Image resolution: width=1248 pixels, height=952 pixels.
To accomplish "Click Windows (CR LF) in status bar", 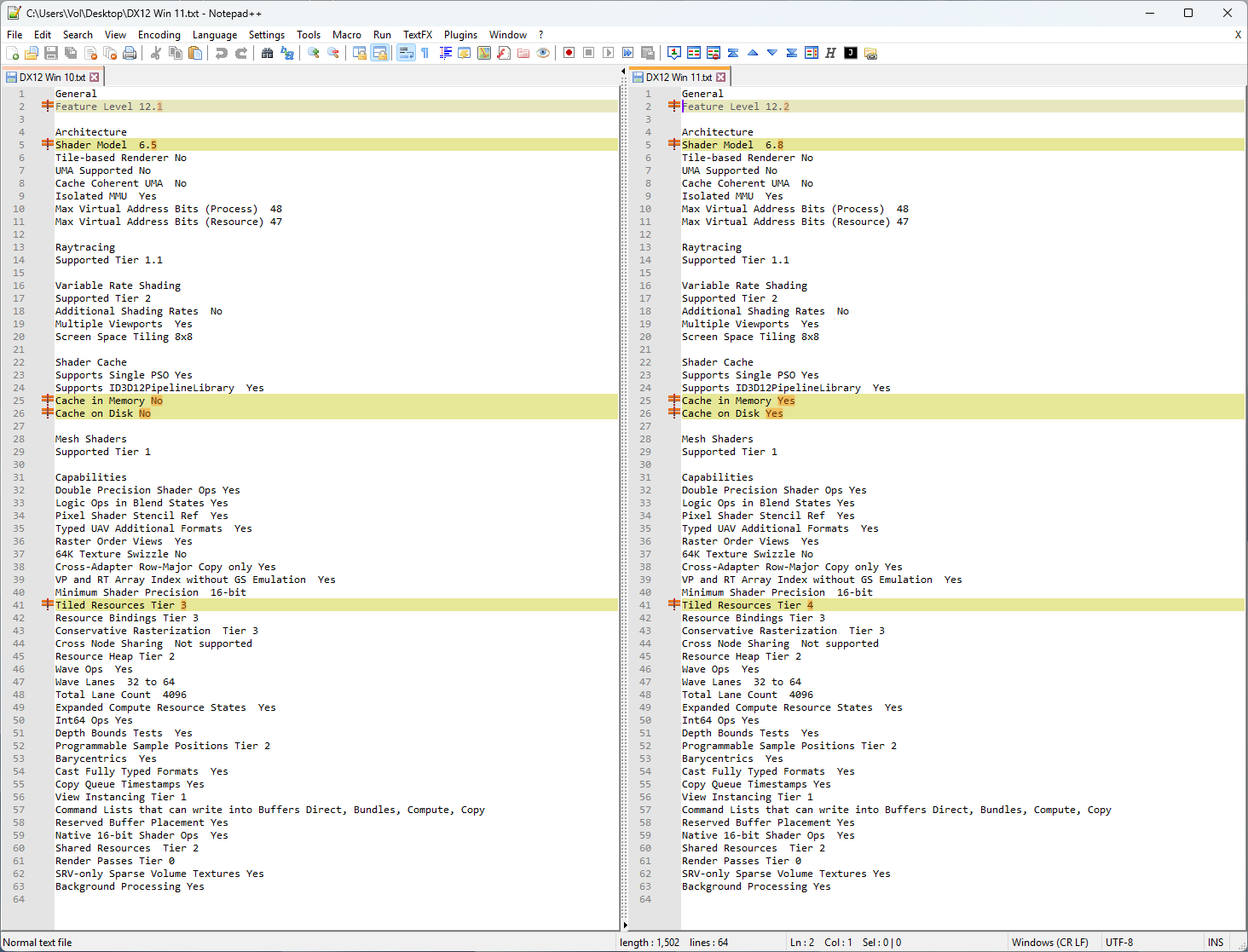I will pos(1049,943).
